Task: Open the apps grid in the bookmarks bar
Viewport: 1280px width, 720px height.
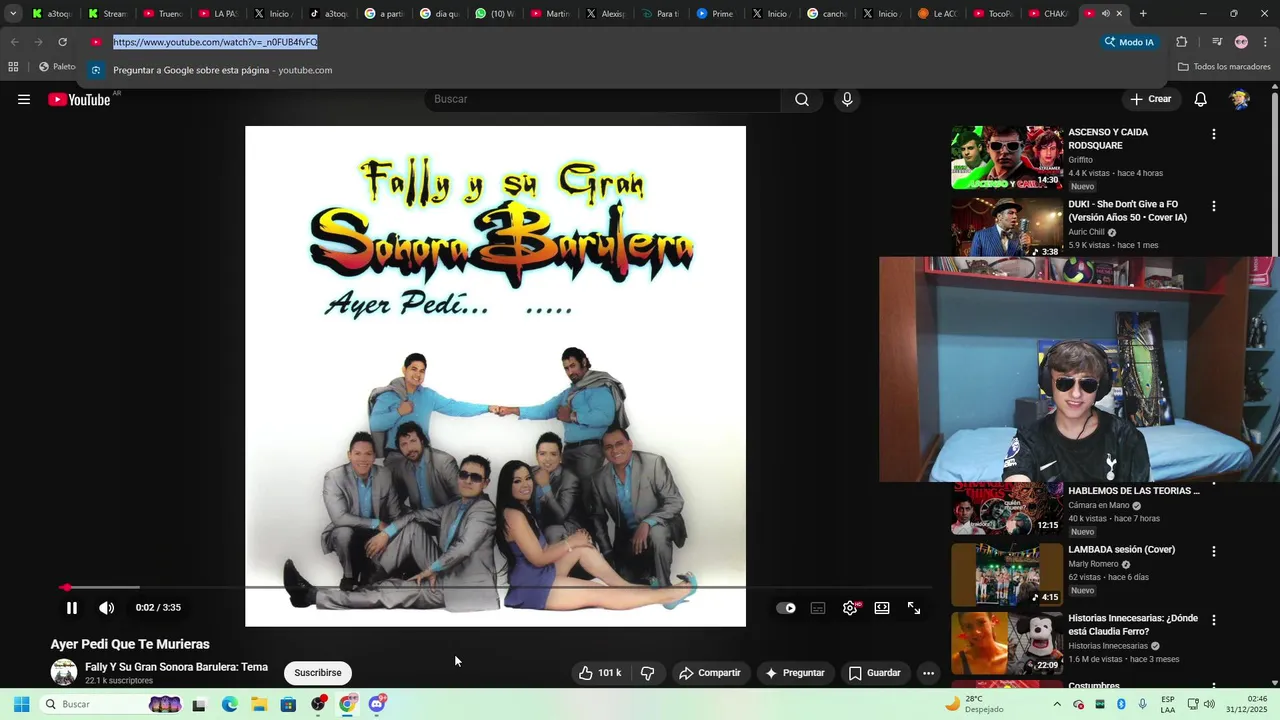Action: tap(13, 67)
